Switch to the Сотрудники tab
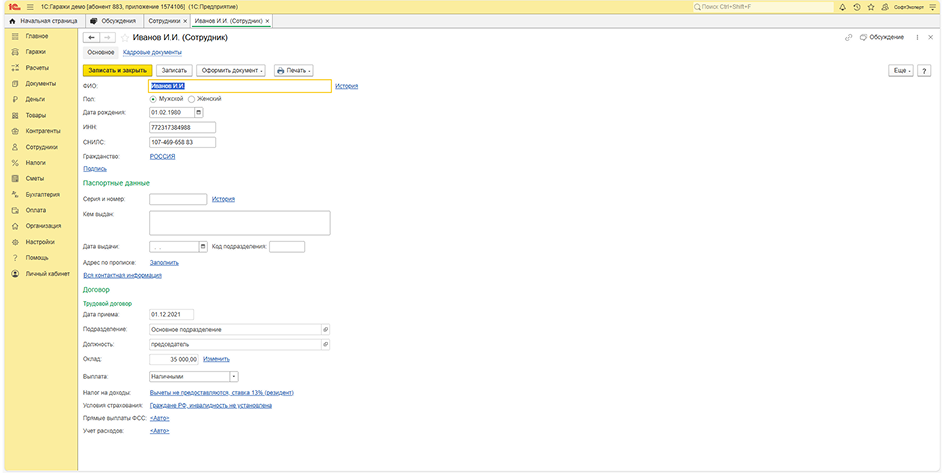Viewport: 944px width, 473px height. click(x=164, y=20)
